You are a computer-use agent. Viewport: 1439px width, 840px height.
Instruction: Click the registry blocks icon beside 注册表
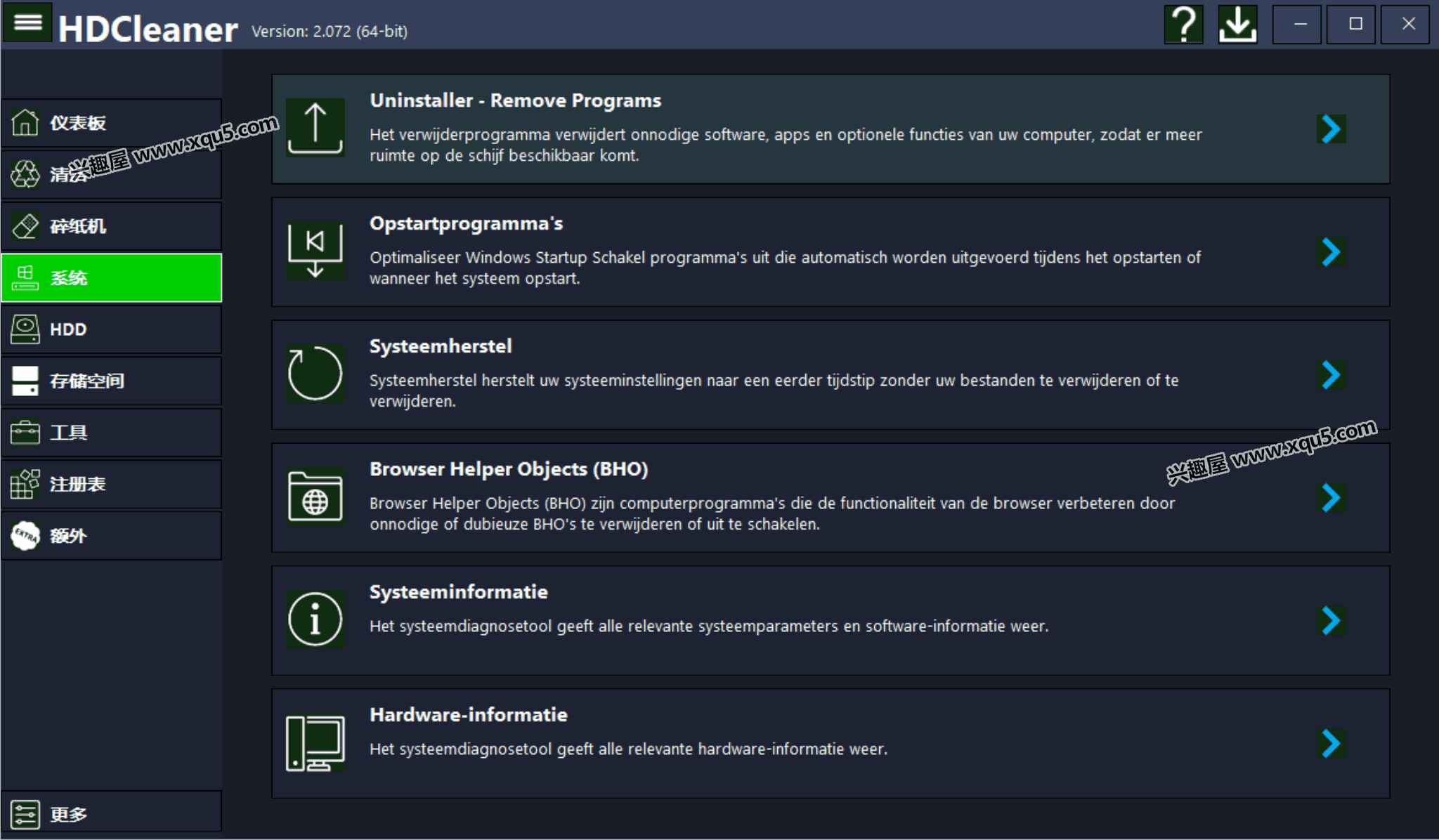25,484
